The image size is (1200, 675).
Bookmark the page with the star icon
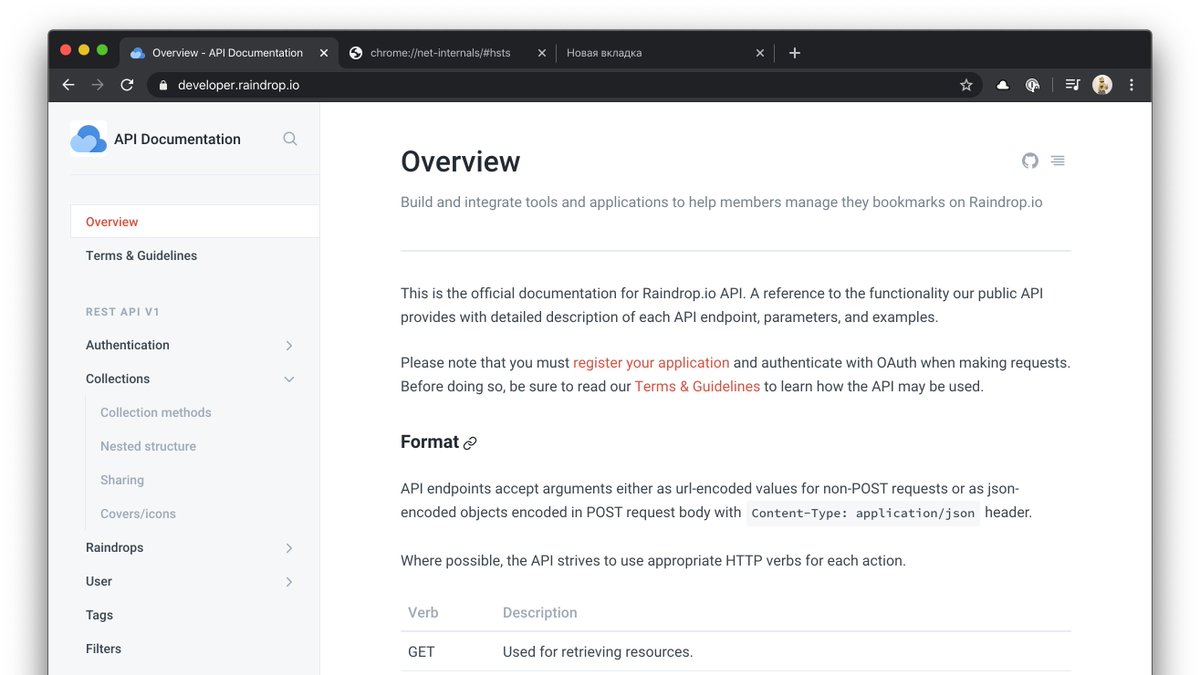pyautogui.click(x=966, y=85)
